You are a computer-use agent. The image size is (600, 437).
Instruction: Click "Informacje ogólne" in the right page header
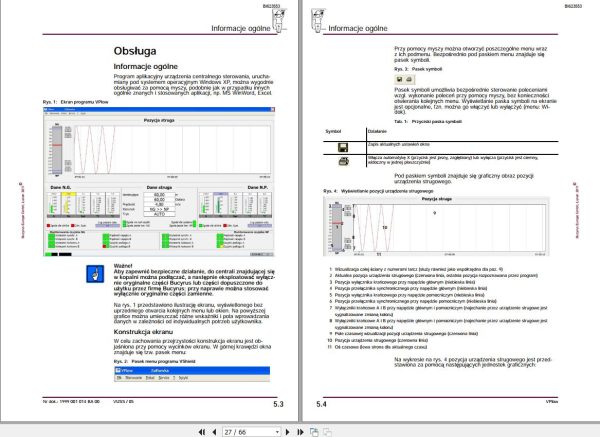(x=358, y=28)
